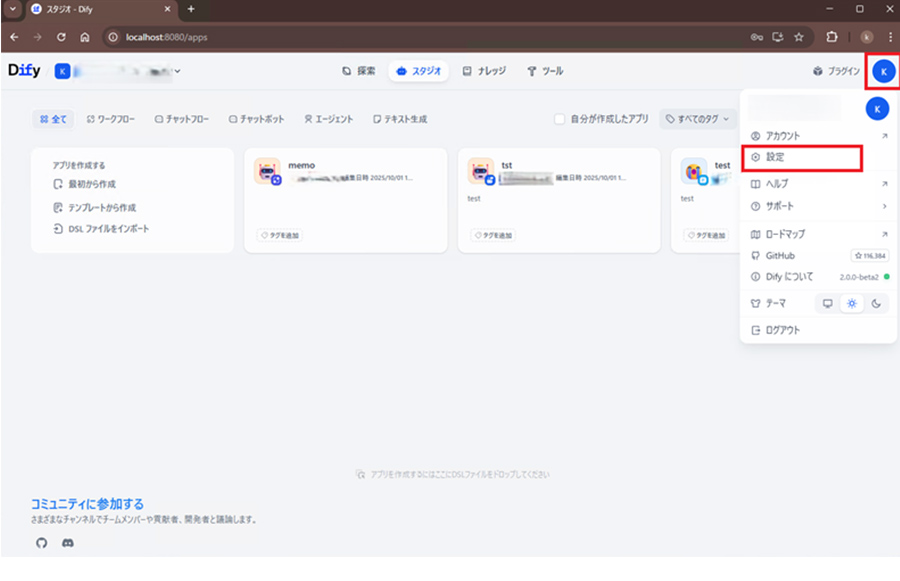Screen dimensions: 900x581
Task: Click the user avatar in top right
Action: click(x=882, y=72)
